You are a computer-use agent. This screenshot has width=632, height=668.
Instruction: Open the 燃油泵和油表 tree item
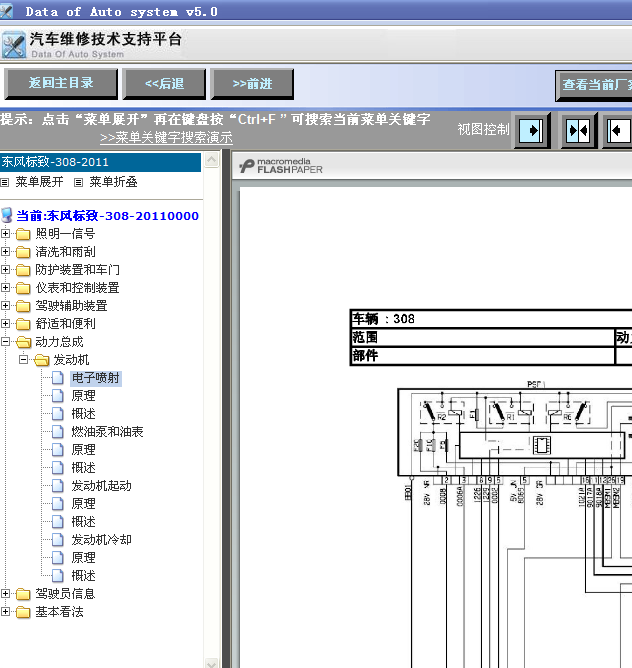(x=107, y=432)
